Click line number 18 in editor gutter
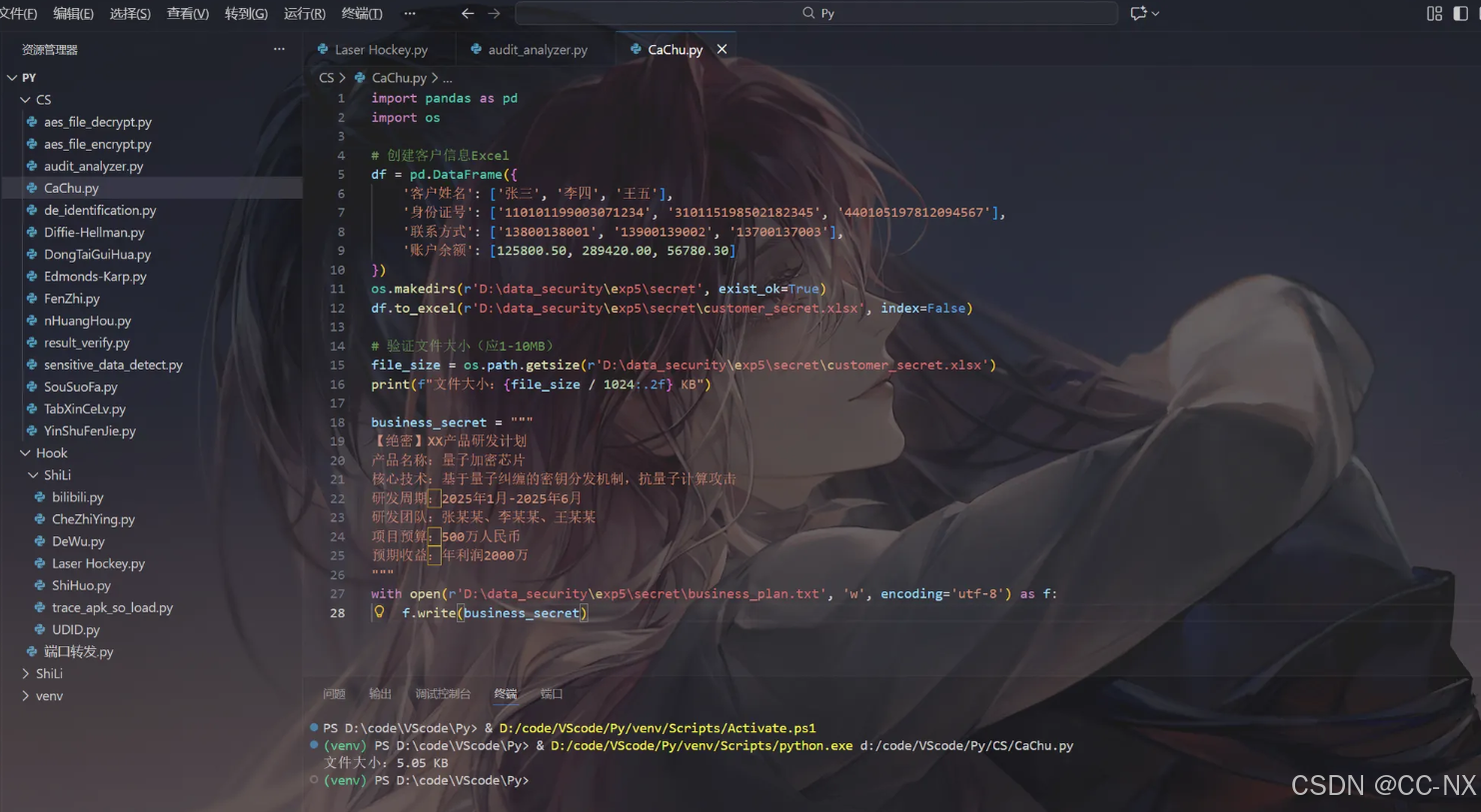This screenshot has height=812, width=1481. pyautogui.click(x=338, y=422)
